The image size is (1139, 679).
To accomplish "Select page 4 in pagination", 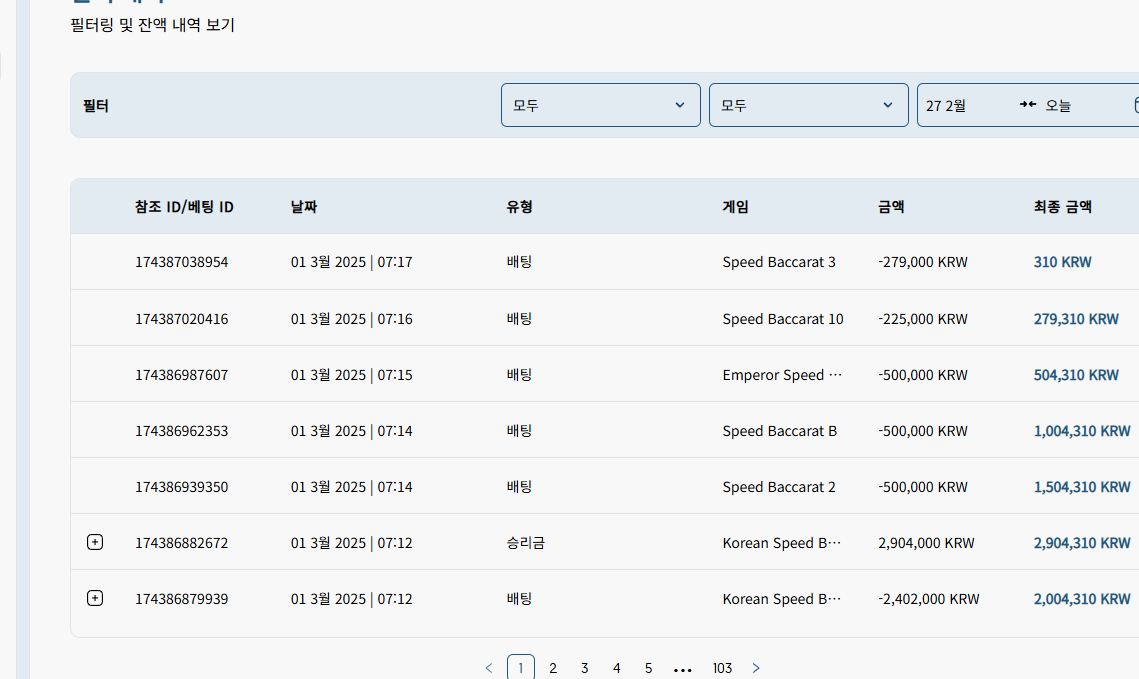I will click(x=617, y=668).
